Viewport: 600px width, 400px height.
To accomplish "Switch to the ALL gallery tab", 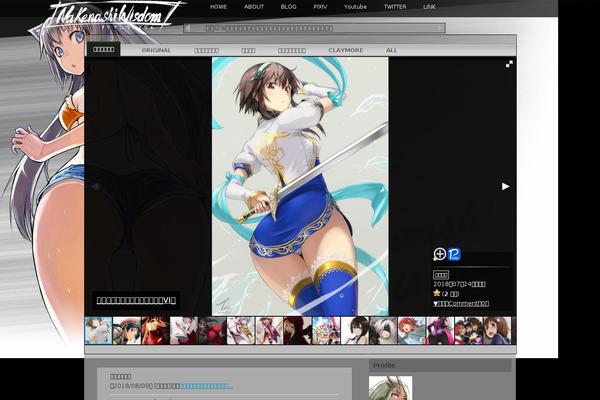I will [391, 50].
